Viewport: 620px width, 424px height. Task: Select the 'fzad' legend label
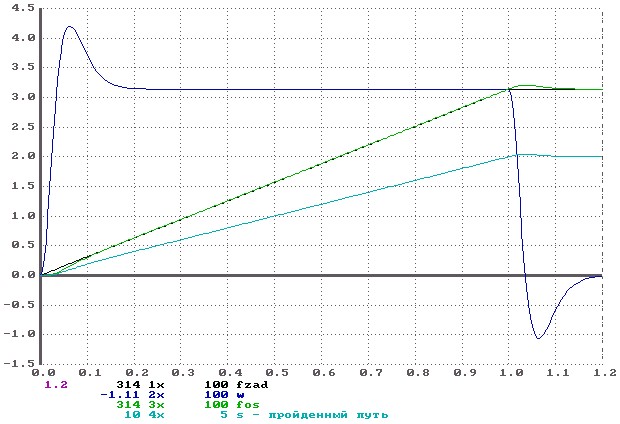click(x=252, y=384)
